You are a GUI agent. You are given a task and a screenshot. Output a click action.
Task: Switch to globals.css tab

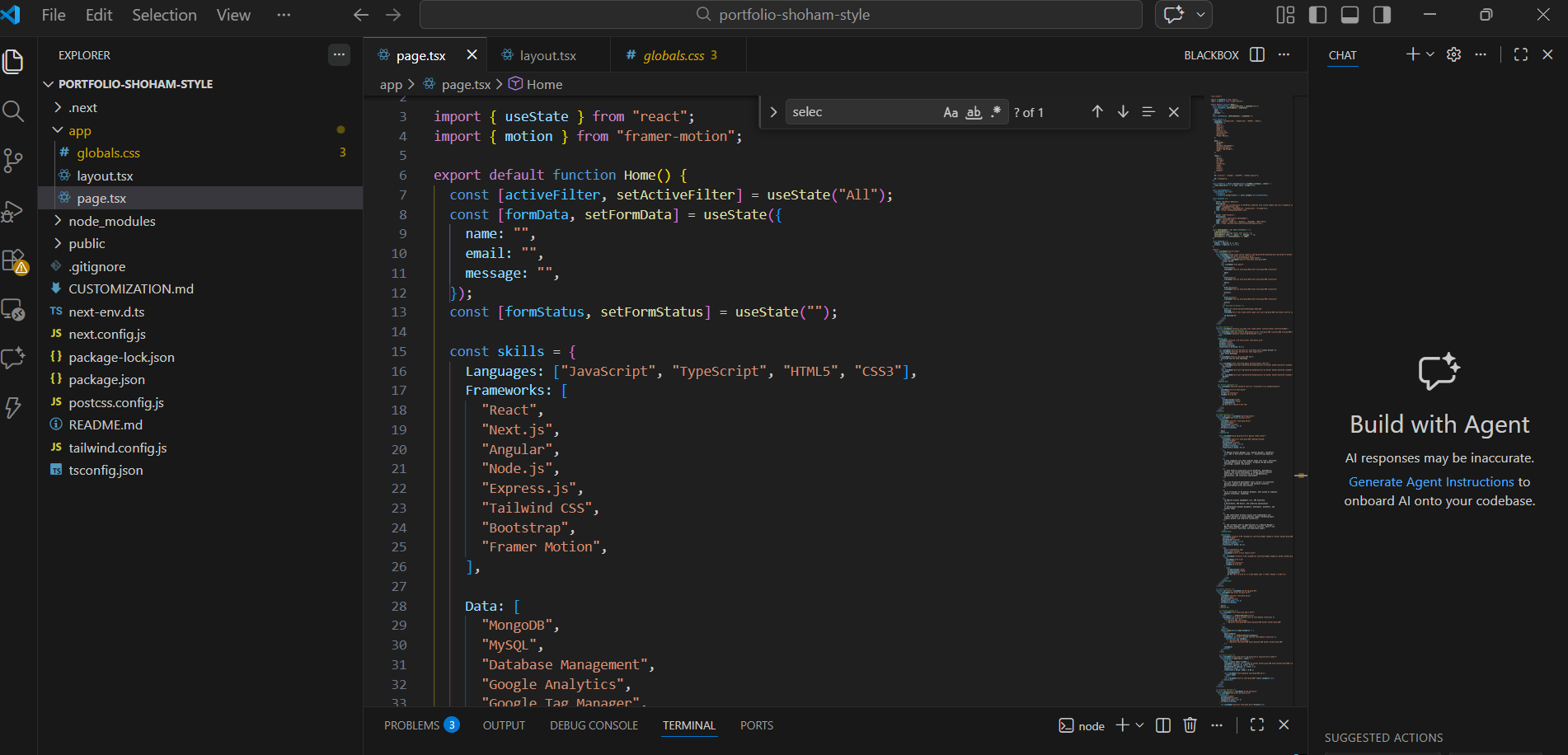[674, 55]
